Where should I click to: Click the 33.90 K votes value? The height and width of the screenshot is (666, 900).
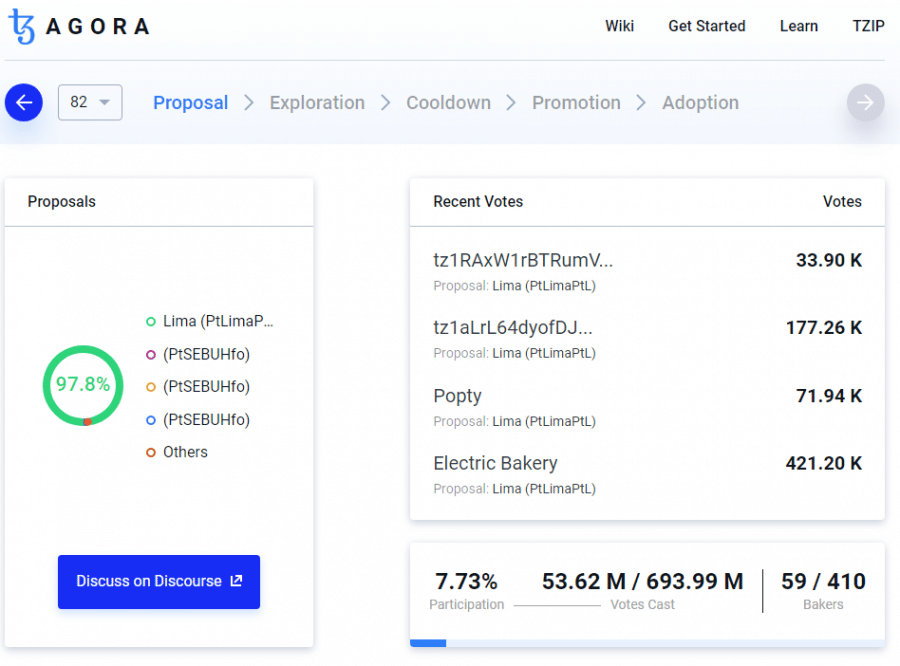[829, 260]
